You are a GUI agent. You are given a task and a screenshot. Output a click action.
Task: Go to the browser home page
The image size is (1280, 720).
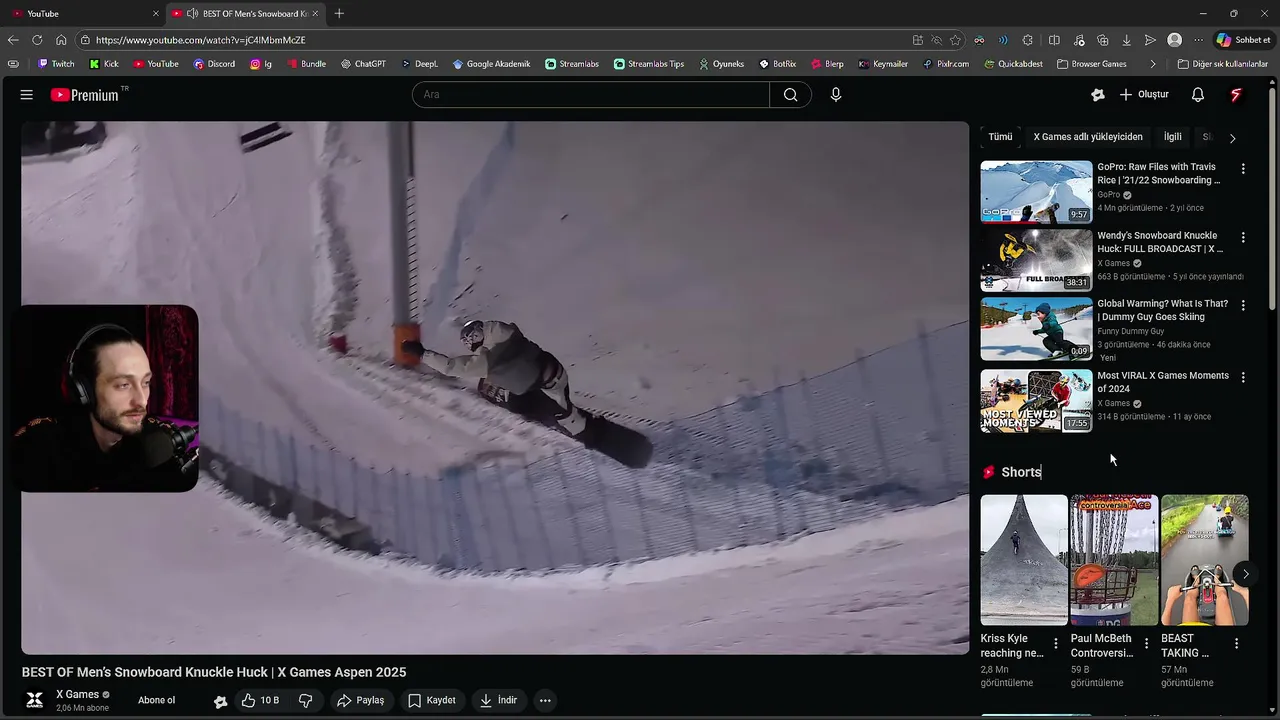pos(61,40)
